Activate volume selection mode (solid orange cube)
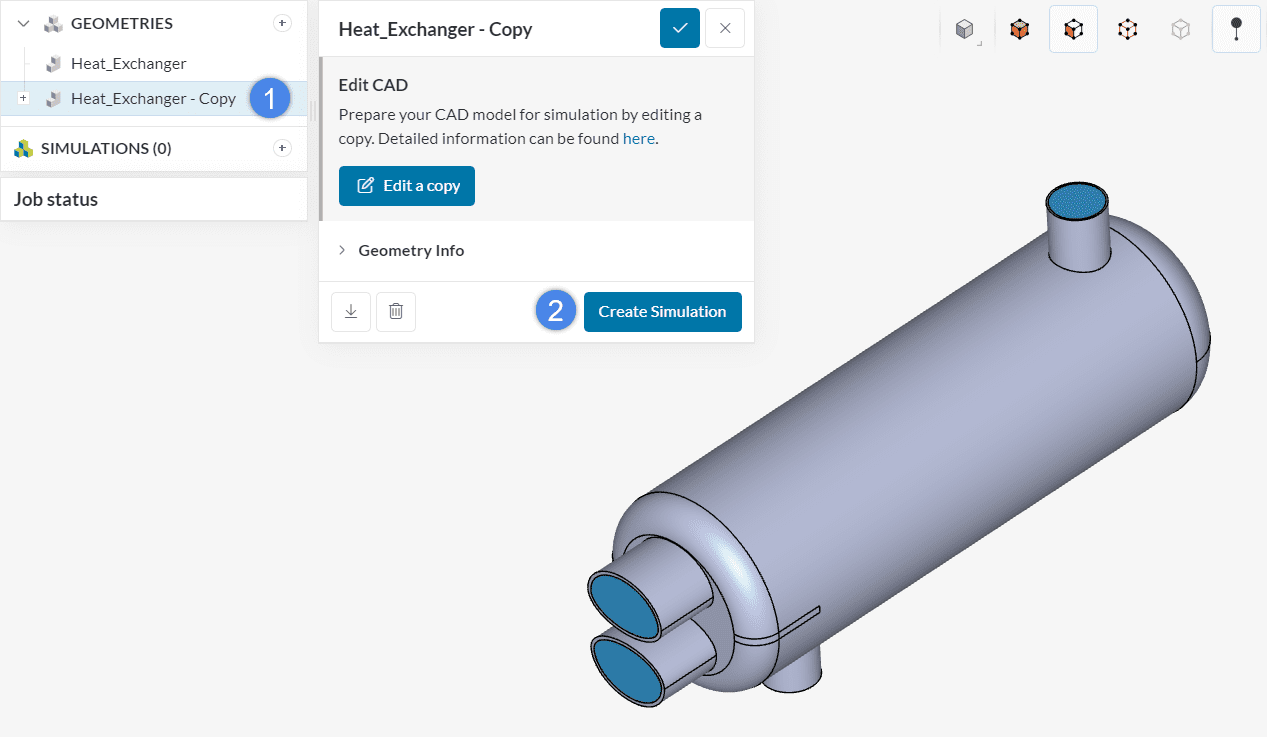 point(1019,30)
